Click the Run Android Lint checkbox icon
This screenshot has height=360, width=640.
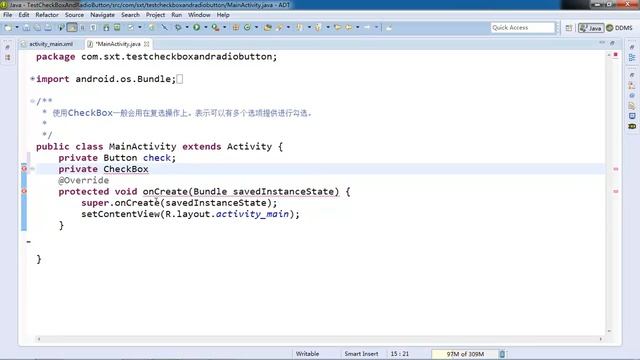tap(131, 28)
